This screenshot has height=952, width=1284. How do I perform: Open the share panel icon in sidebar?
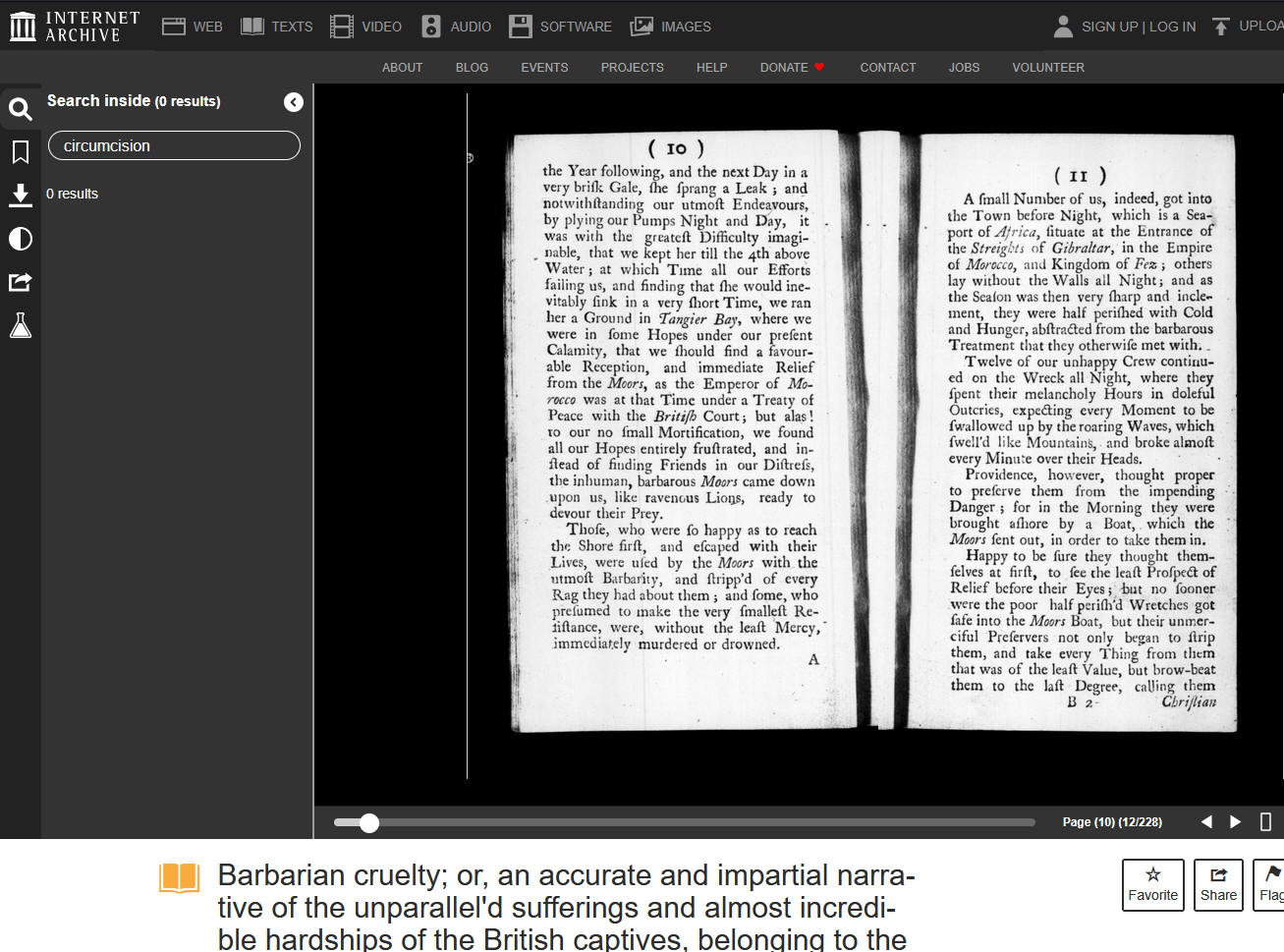click(21, 282)
